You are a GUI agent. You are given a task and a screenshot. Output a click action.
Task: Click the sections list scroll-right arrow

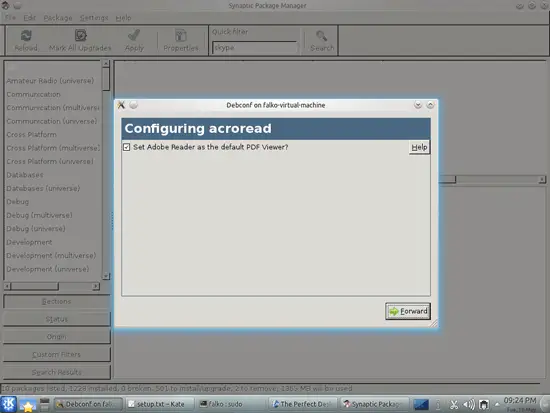coord(96,286)
